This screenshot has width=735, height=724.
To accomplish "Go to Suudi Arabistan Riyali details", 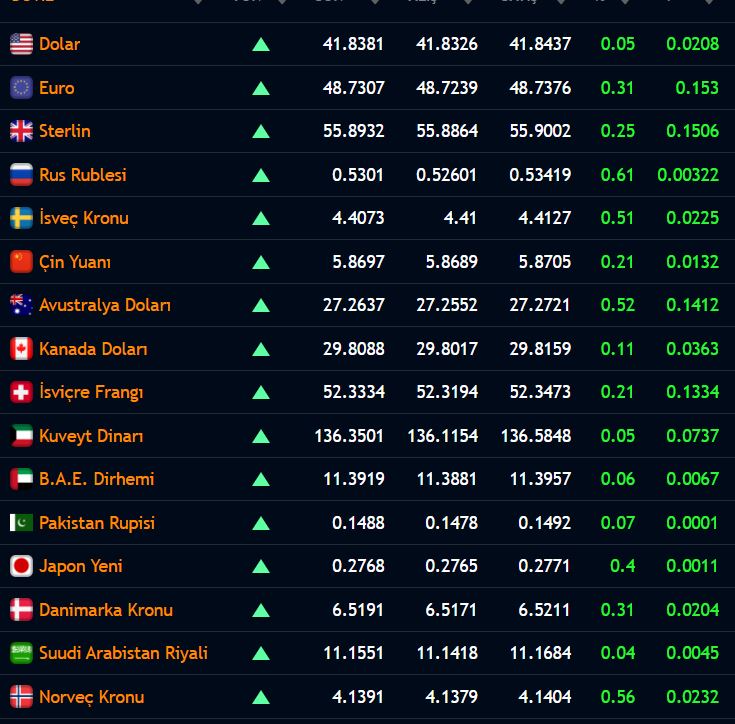I will [123, 653].
